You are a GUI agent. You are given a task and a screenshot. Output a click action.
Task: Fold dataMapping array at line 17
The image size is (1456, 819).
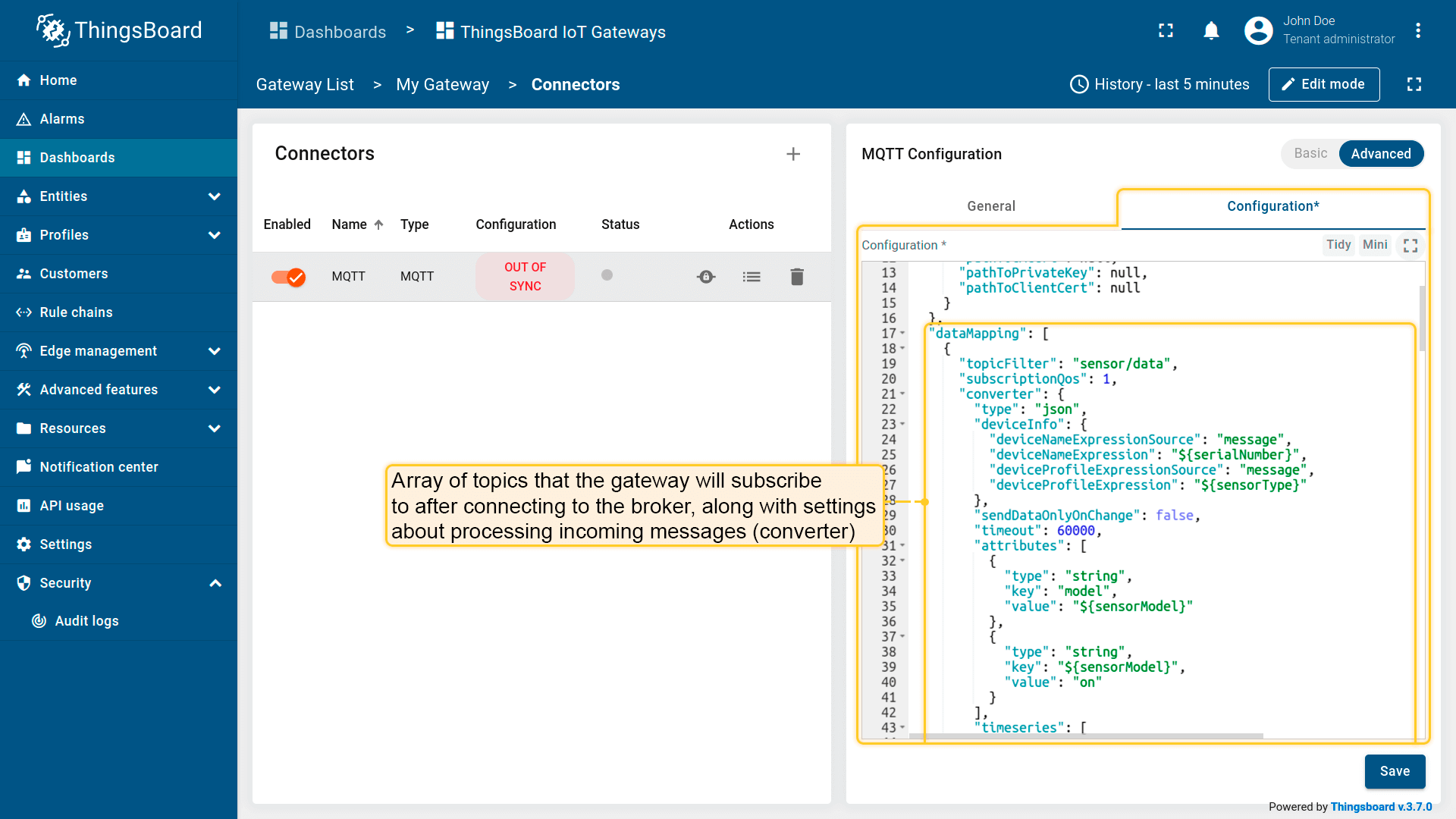point(902,334)
